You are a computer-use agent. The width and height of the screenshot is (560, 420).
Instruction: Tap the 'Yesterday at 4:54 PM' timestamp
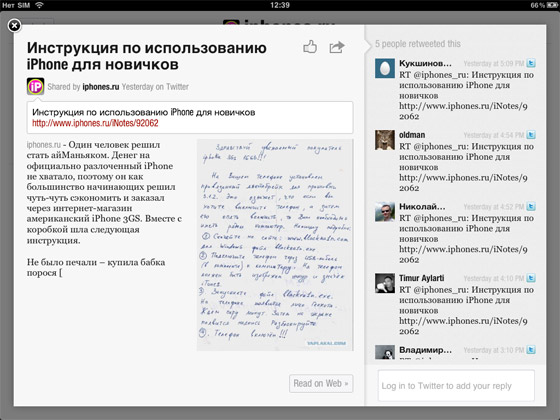click(494, 135)
